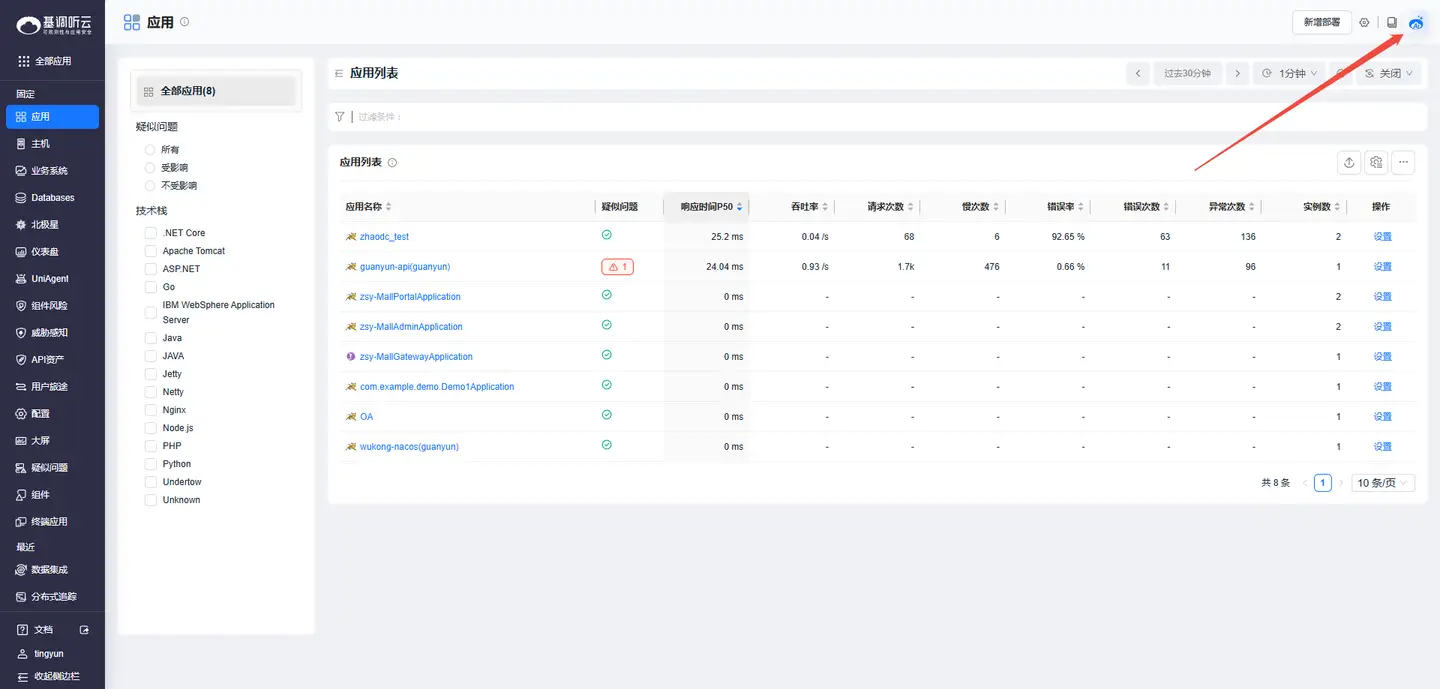This screenshot has width=1440, height=689.
Task: Click the info icon beside 应用 title
Action: tap(184, 22)
